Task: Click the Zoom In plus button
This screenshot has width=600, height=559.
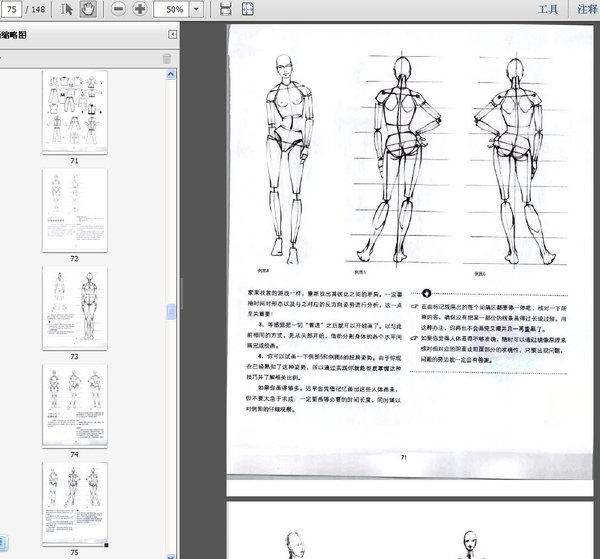Action: (139, 9)
